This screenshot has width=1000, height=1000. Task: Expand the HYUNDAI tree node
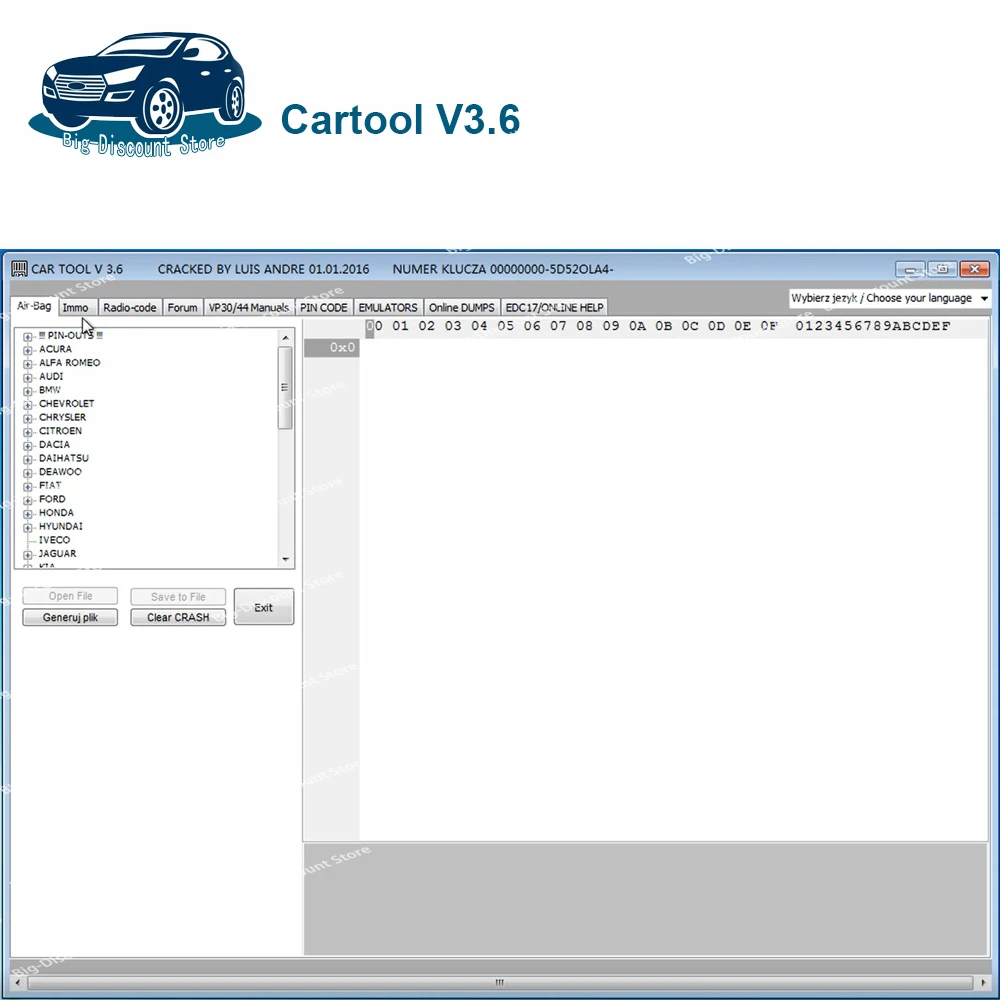pyautogui.click(x=27, y=527)
